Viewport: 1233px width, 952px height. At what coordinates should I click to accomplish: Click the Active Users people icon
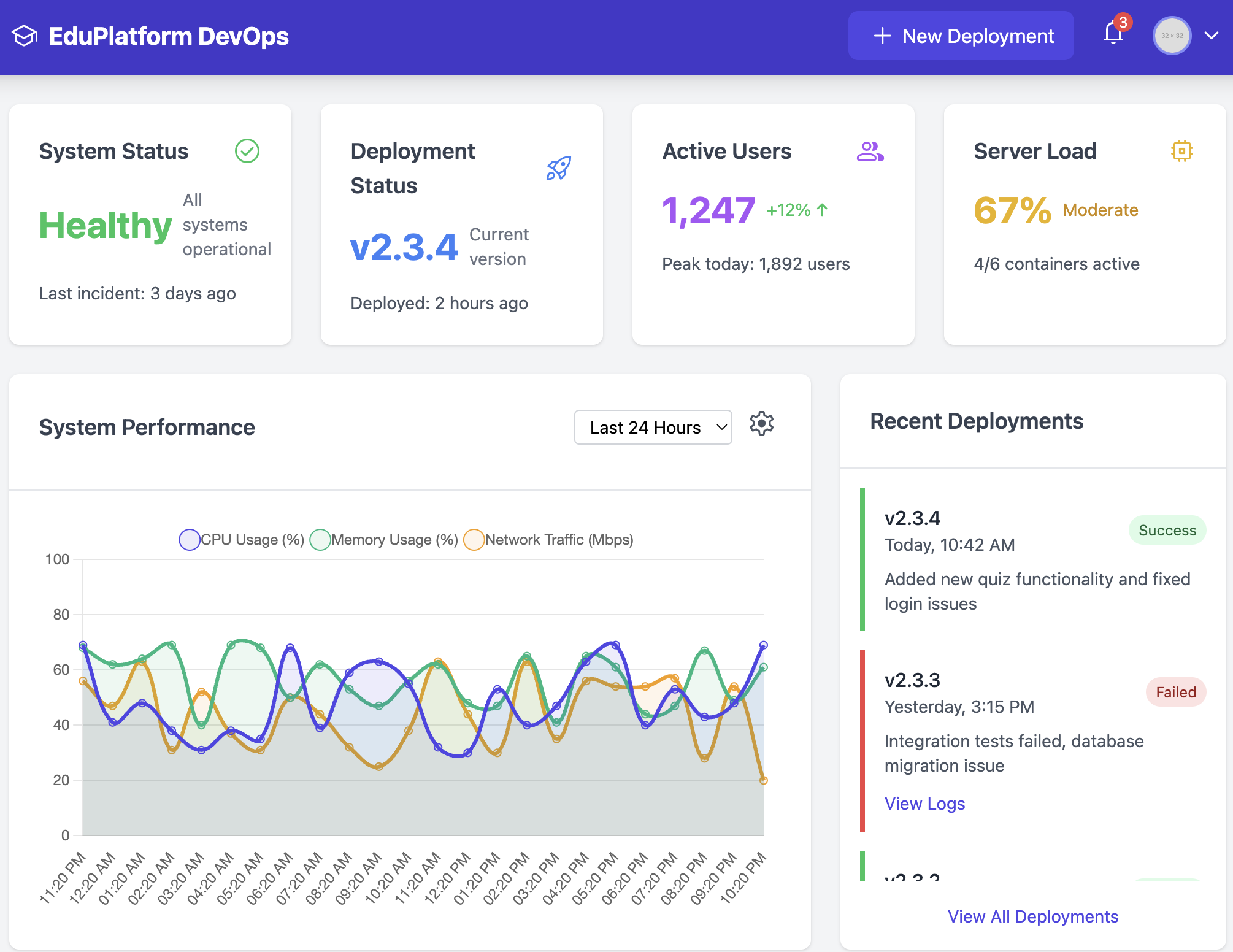(x=870, y=151)
